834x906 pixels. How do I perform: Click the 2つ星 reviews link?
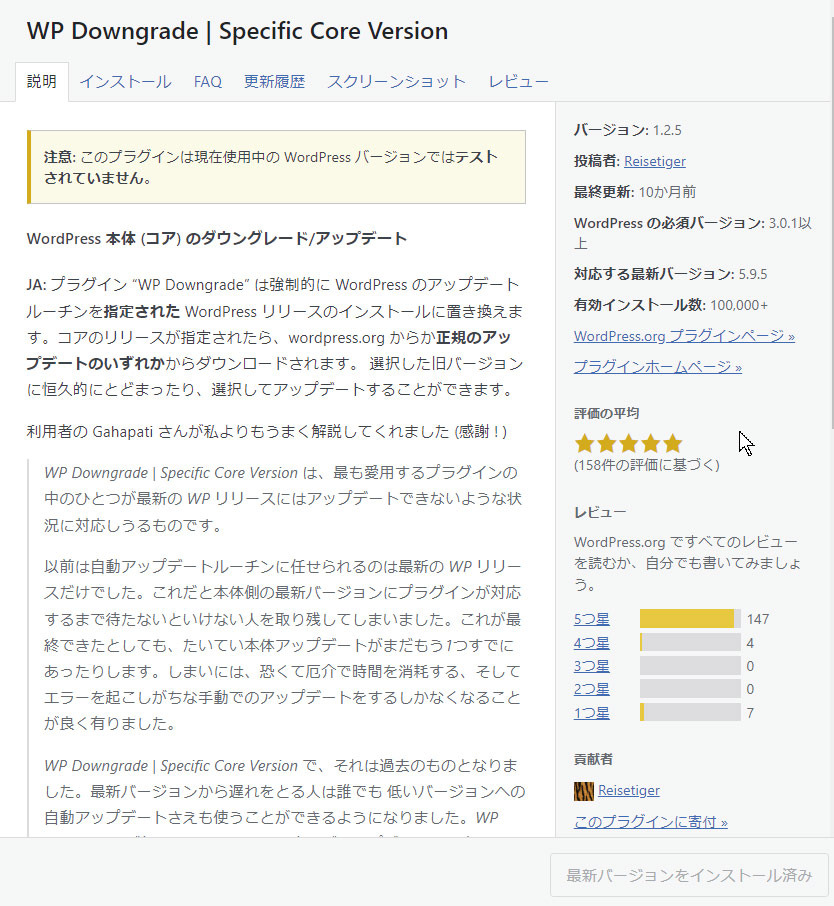coord(591,689)
